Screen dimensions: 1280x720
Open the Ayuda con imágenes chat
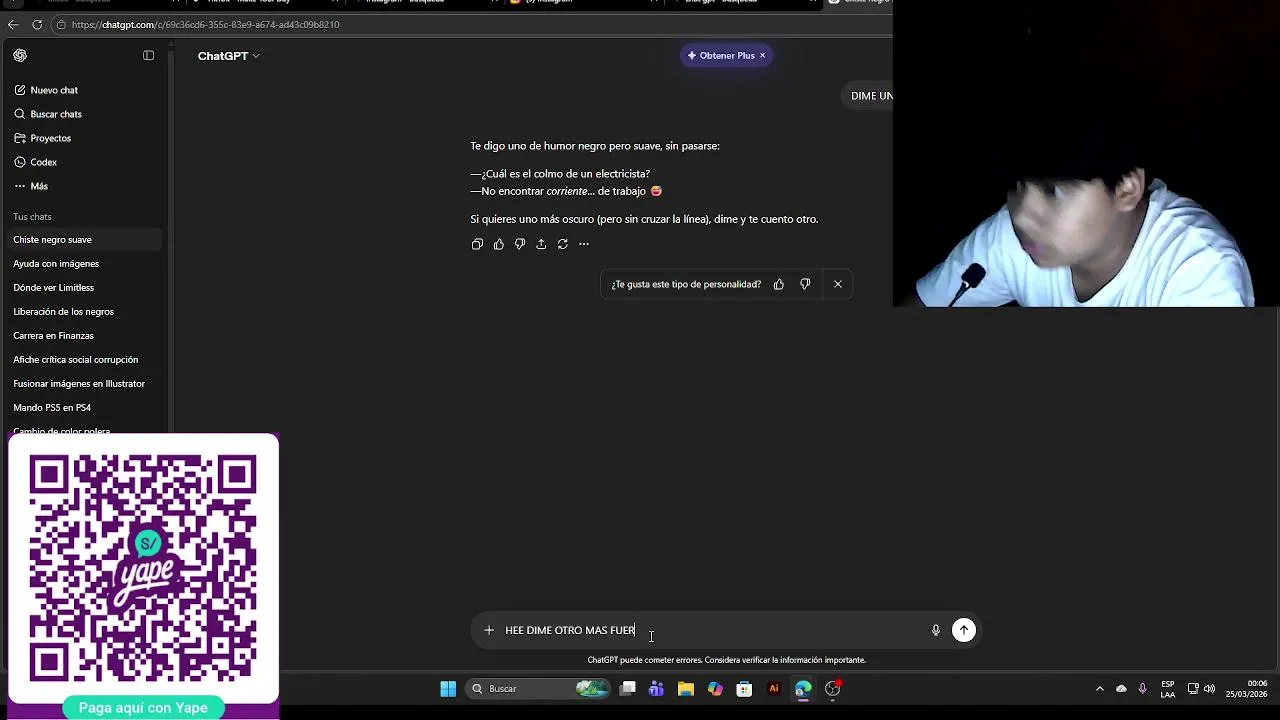tap(85, 264)
